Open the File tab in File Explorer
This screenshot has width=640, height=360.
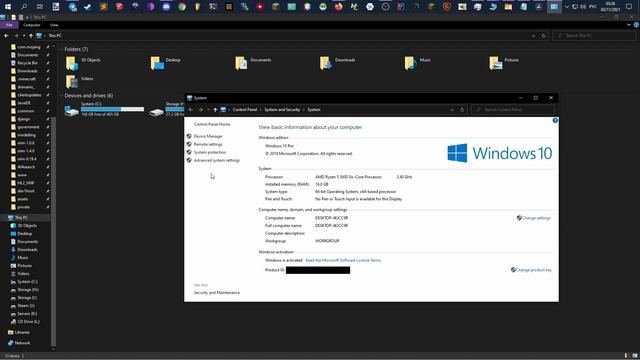(9, 25)
